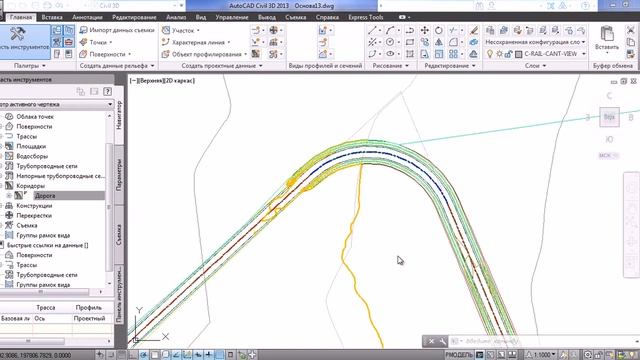Click the C-RAIL-CANT-VIEW layer color swatch
This screenshot has height=360, width=640.
click(x=518, y=54)
